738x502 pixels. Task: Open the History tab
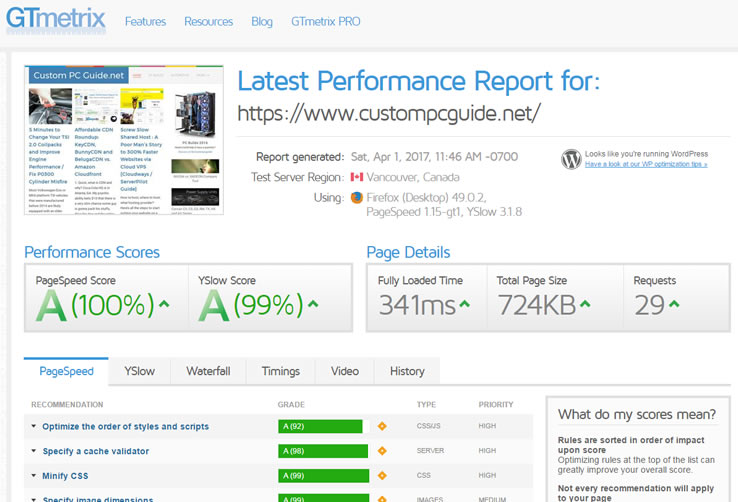click(x=407, y=371)
